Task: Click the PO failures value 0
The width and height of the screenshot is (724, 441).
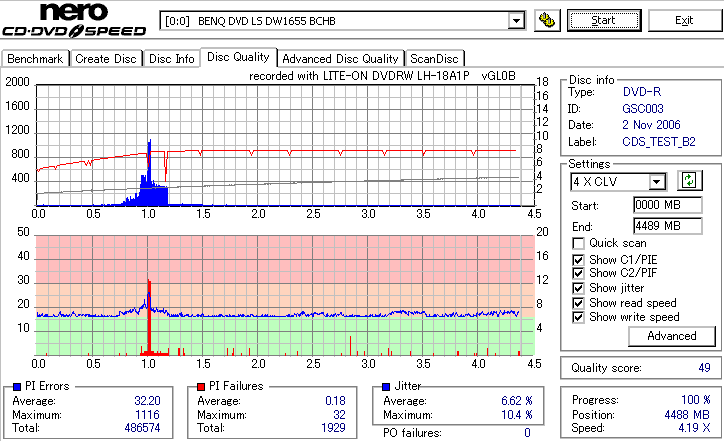Action: (527, 433)
